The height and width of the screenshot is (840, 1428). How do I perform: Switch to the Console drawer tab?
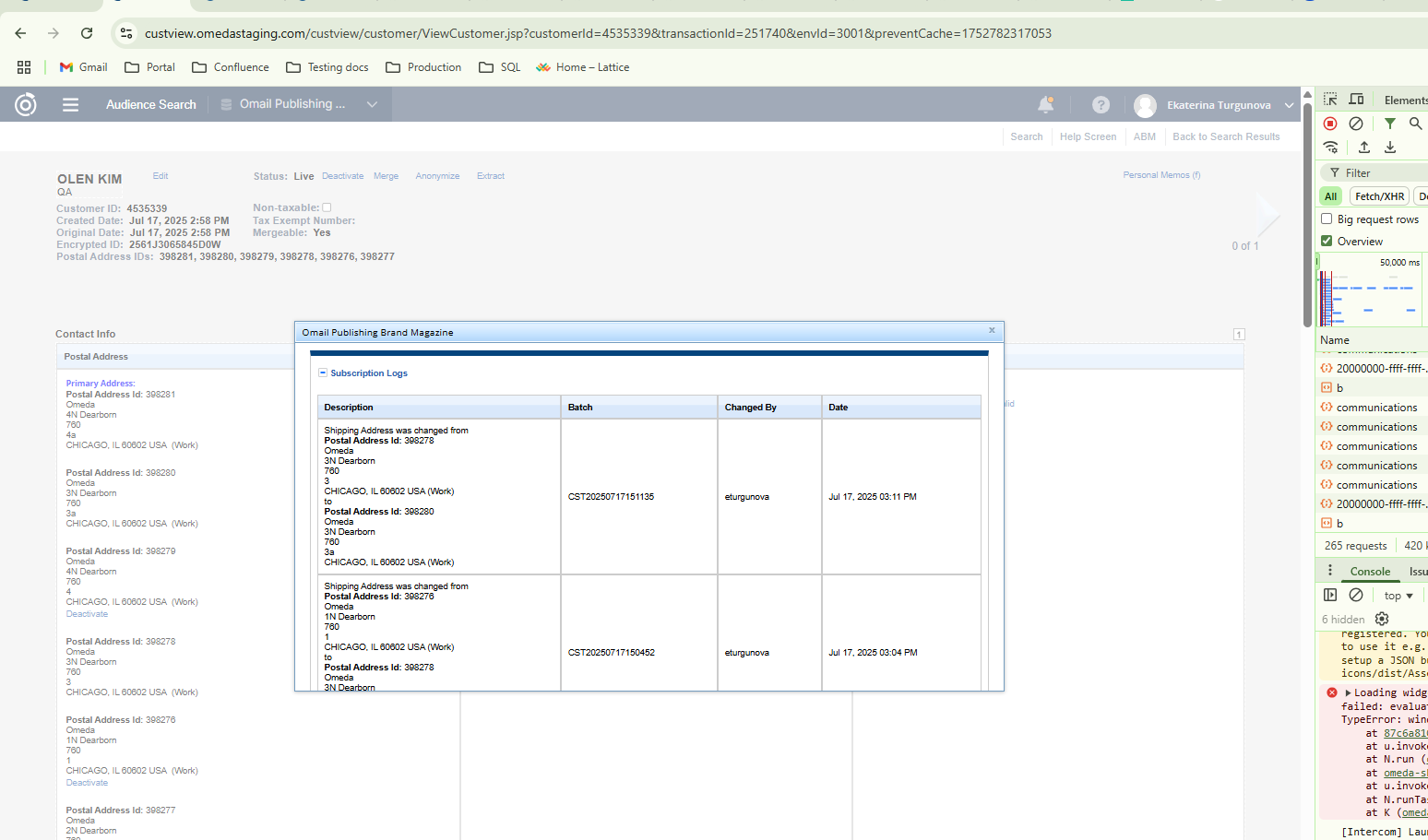click(1370, 572)
